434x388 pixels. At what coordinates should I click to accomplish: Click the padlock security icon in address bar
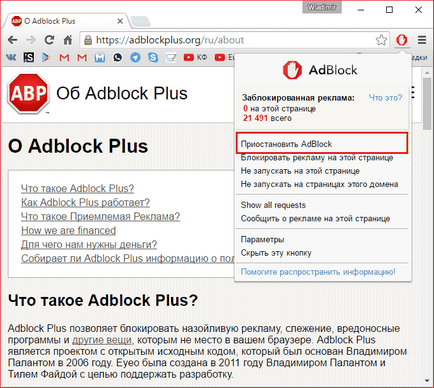88,40
